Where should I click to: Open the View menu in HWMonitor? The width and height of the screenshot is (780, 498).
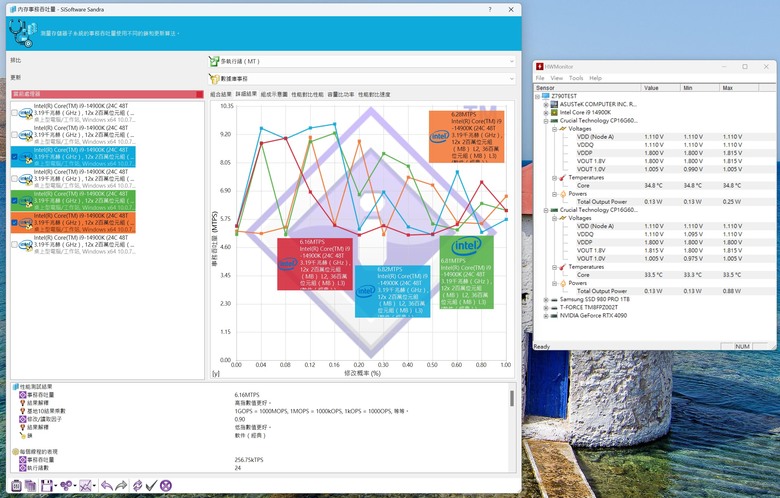pos(557,78)
